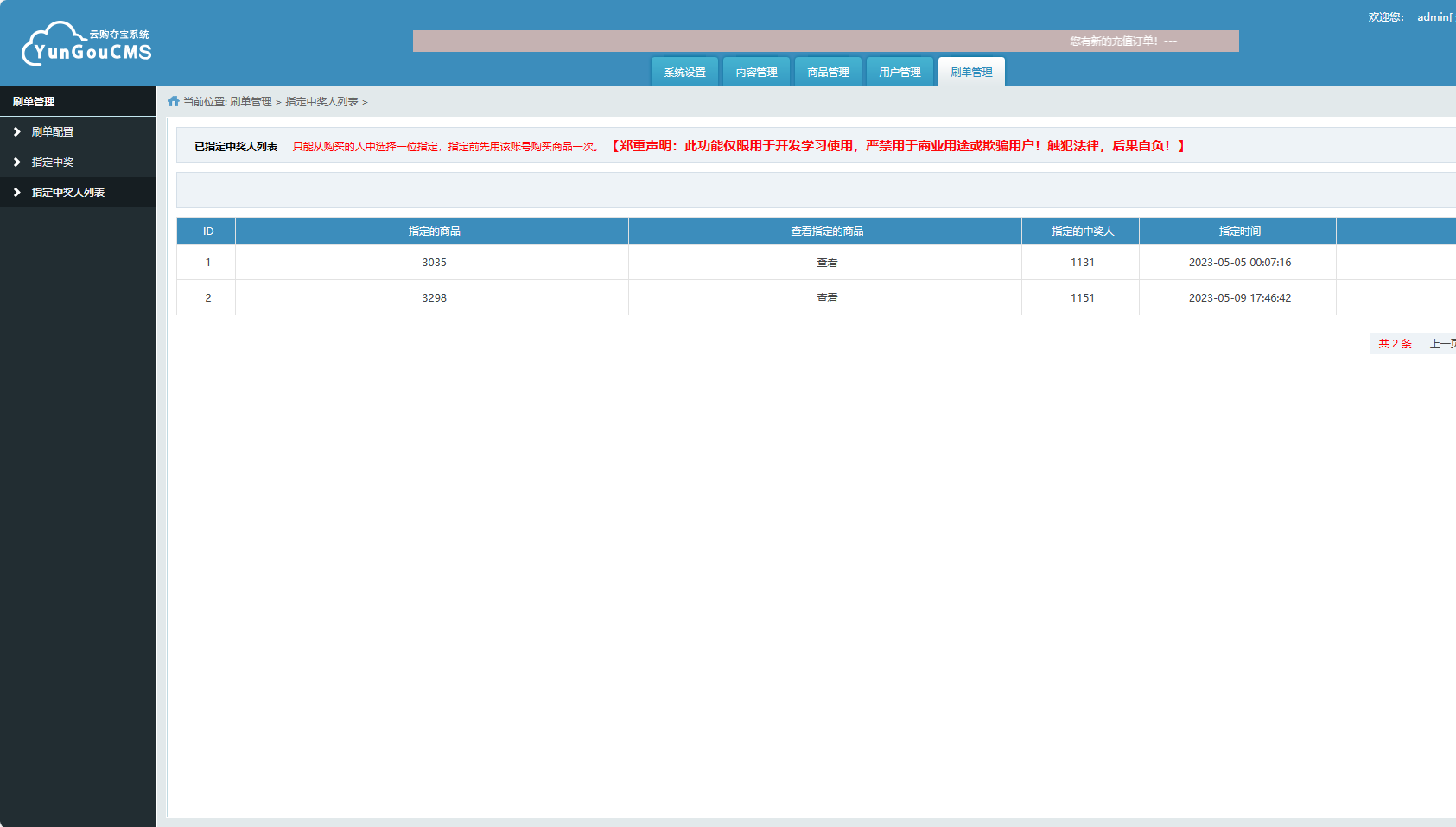This screenshot has width=1456, height=827.
Task: Click the timestamp 2023-05-09 17:46:42
Action: tap(1239, 298)
